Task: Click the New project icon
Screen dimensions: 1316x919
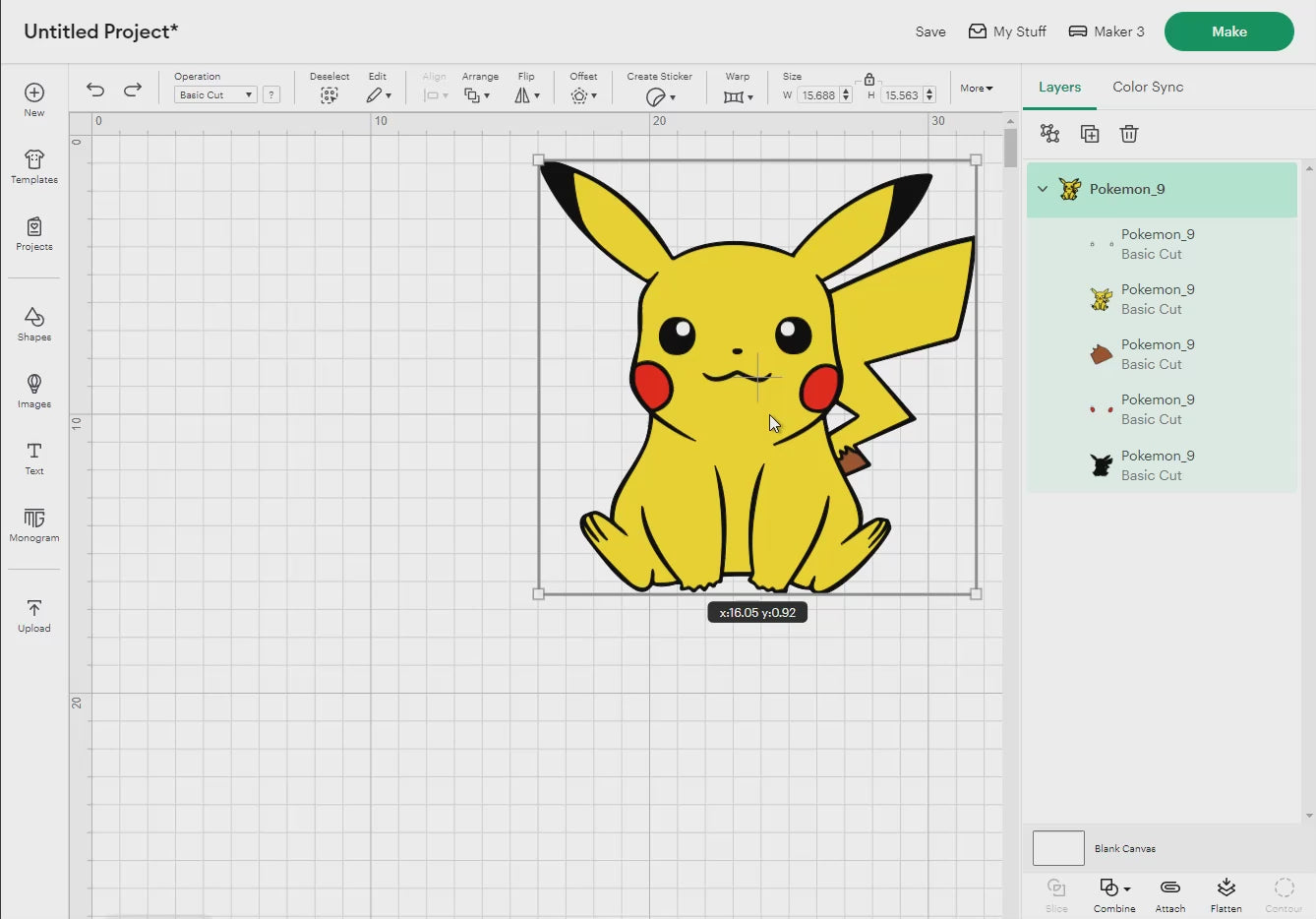Action: click(x=34, y=92)
